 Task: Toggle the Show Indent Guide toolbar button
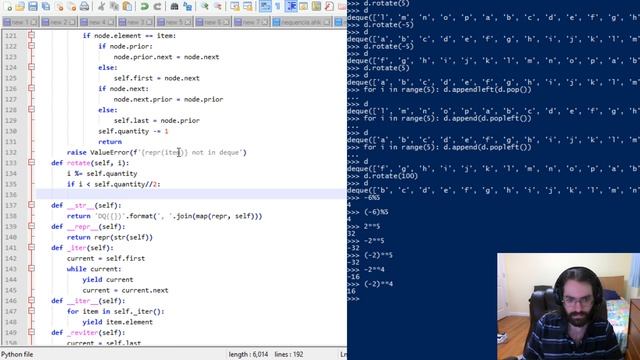pyautogui.click(x=291, y=6)
